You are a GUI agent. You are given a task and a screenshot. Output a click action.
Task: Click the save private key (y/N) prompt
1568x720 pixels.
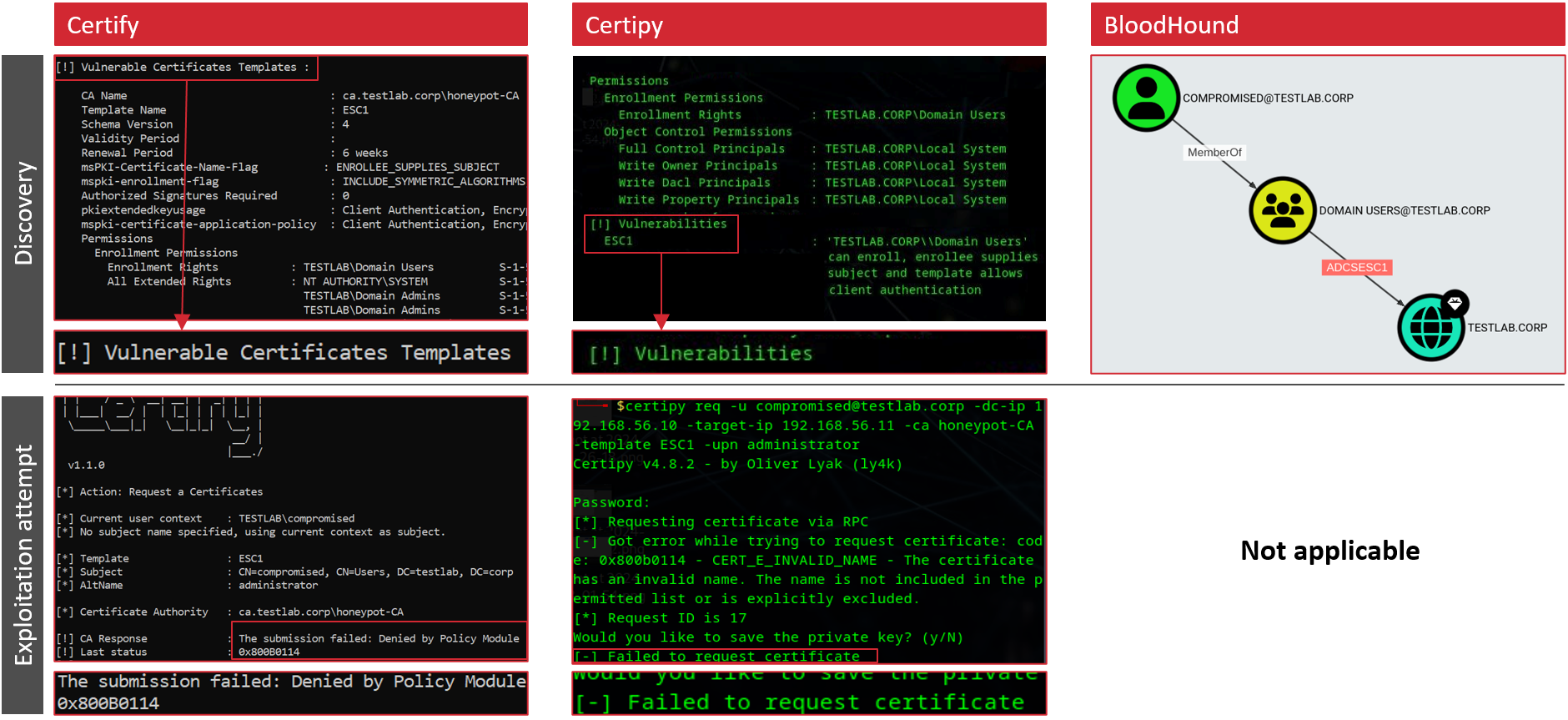[x=768, y=637]
